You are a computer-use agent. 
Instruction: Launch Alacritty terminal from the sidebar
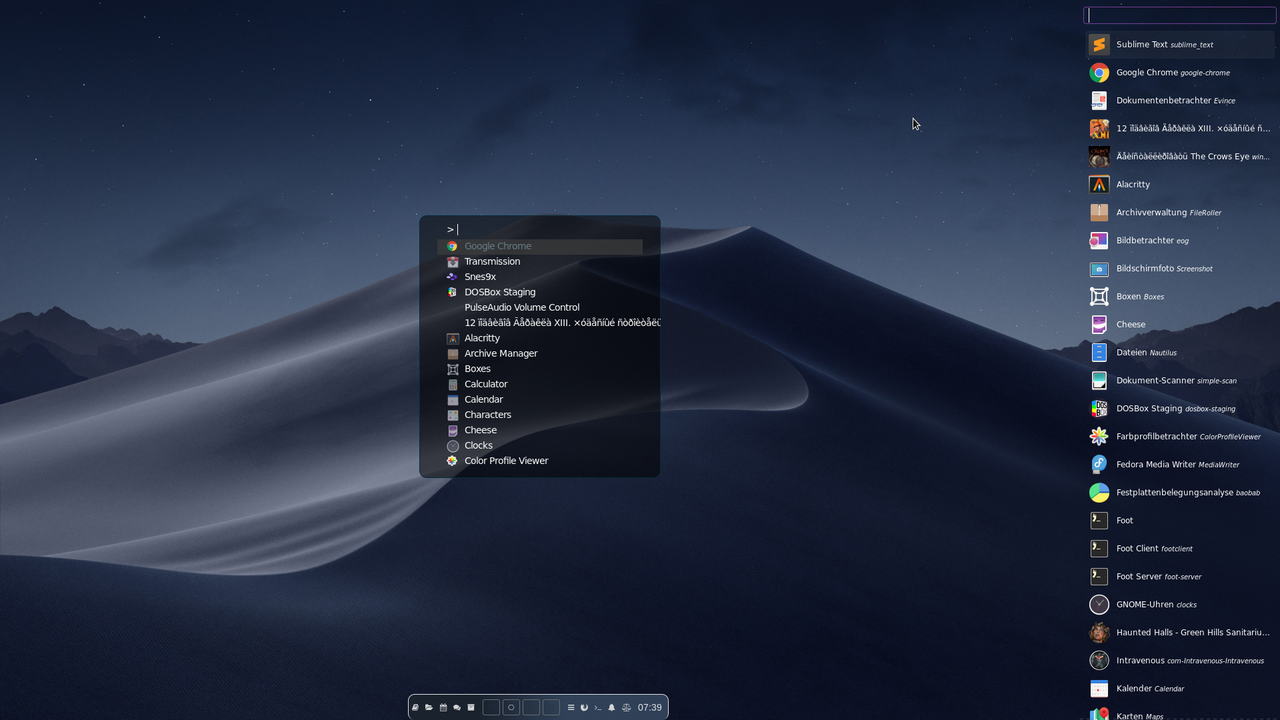1133,184
